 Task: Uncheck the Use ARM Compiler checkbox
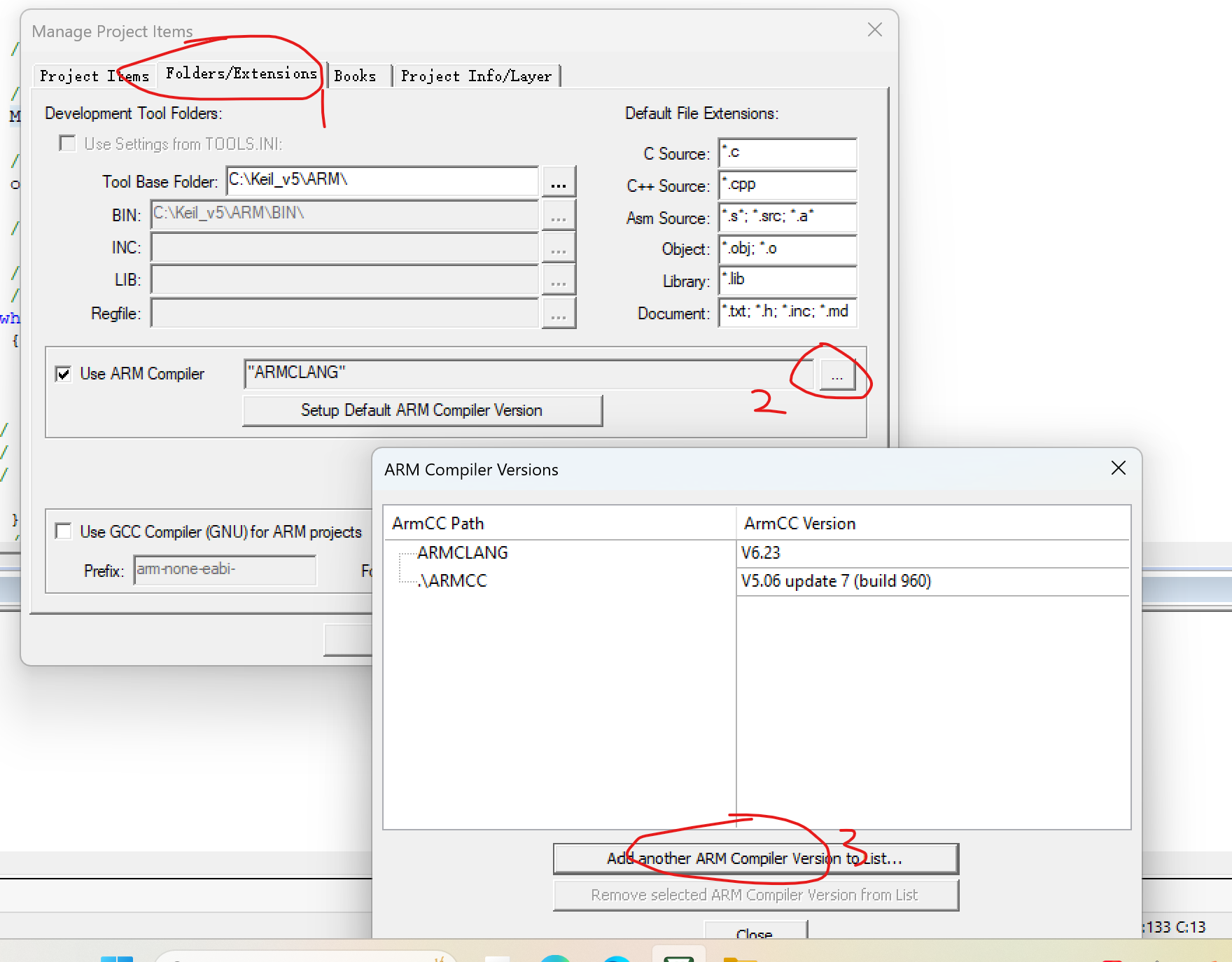64,373
